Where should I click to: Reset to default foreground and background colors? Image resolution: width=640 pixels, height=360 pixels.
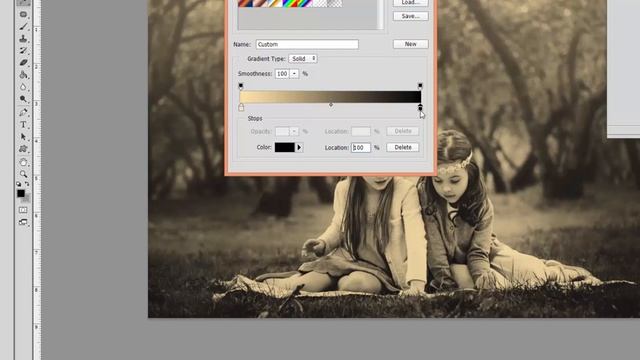pos(19,184)
